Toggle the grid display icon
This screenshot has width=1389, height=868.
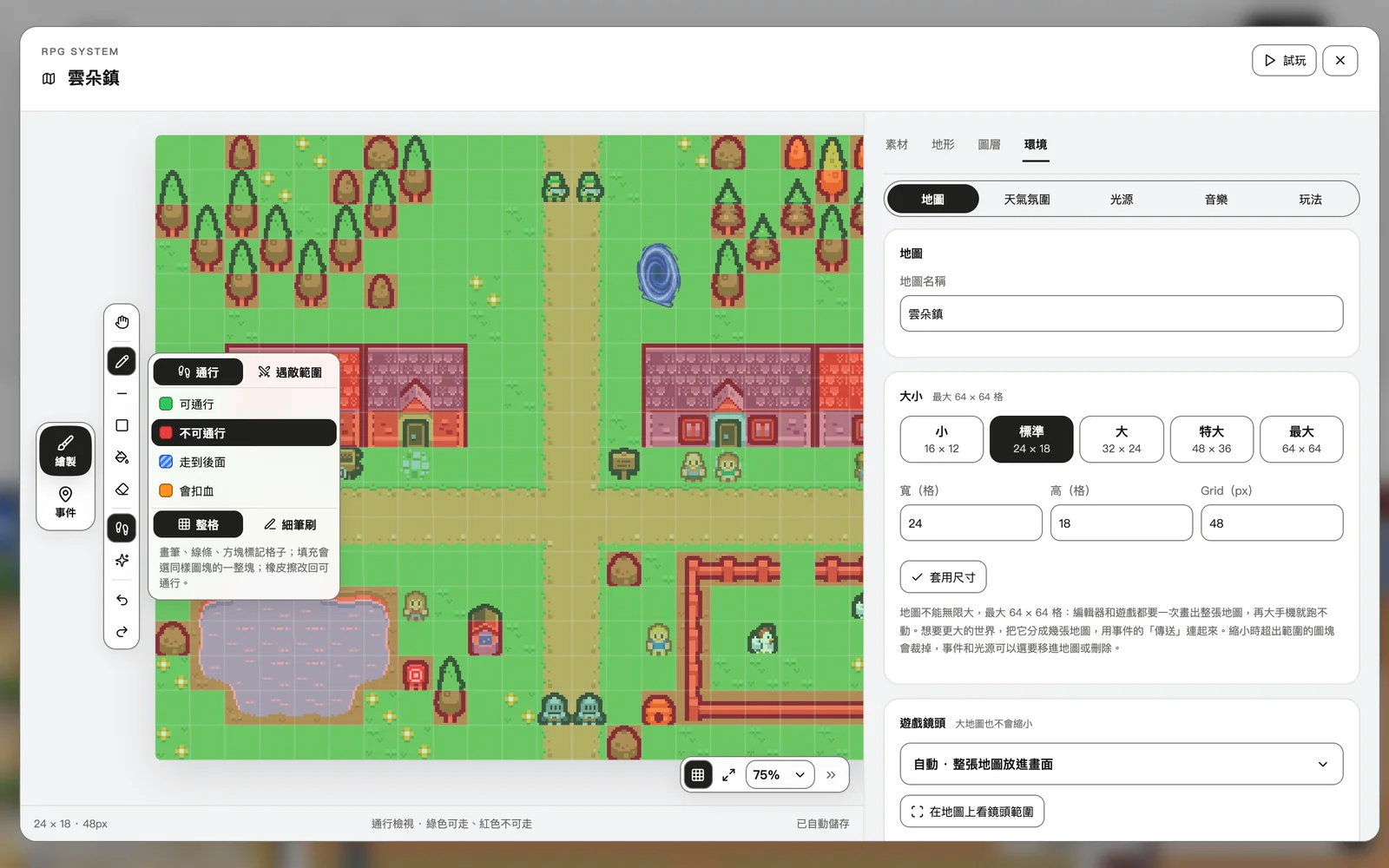pyautogui.click(x=698, y=775)
